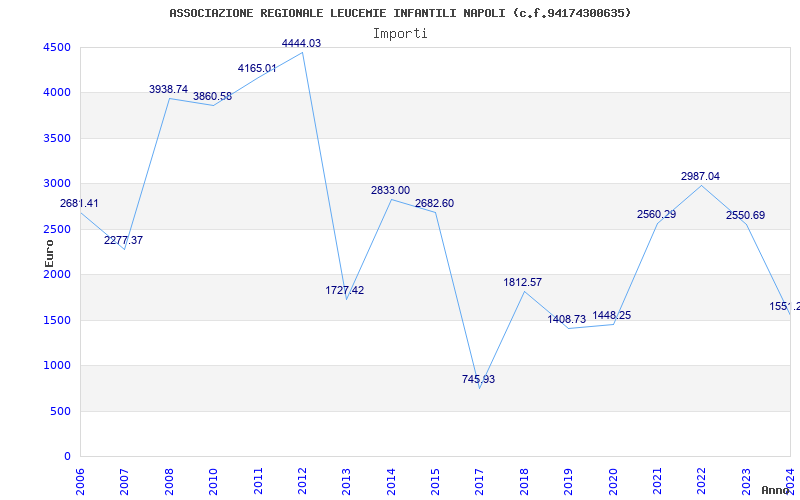Select the 4165.01 data label
Screen dimensions: 800x500
pyautogui.click(x=257, y=68)
